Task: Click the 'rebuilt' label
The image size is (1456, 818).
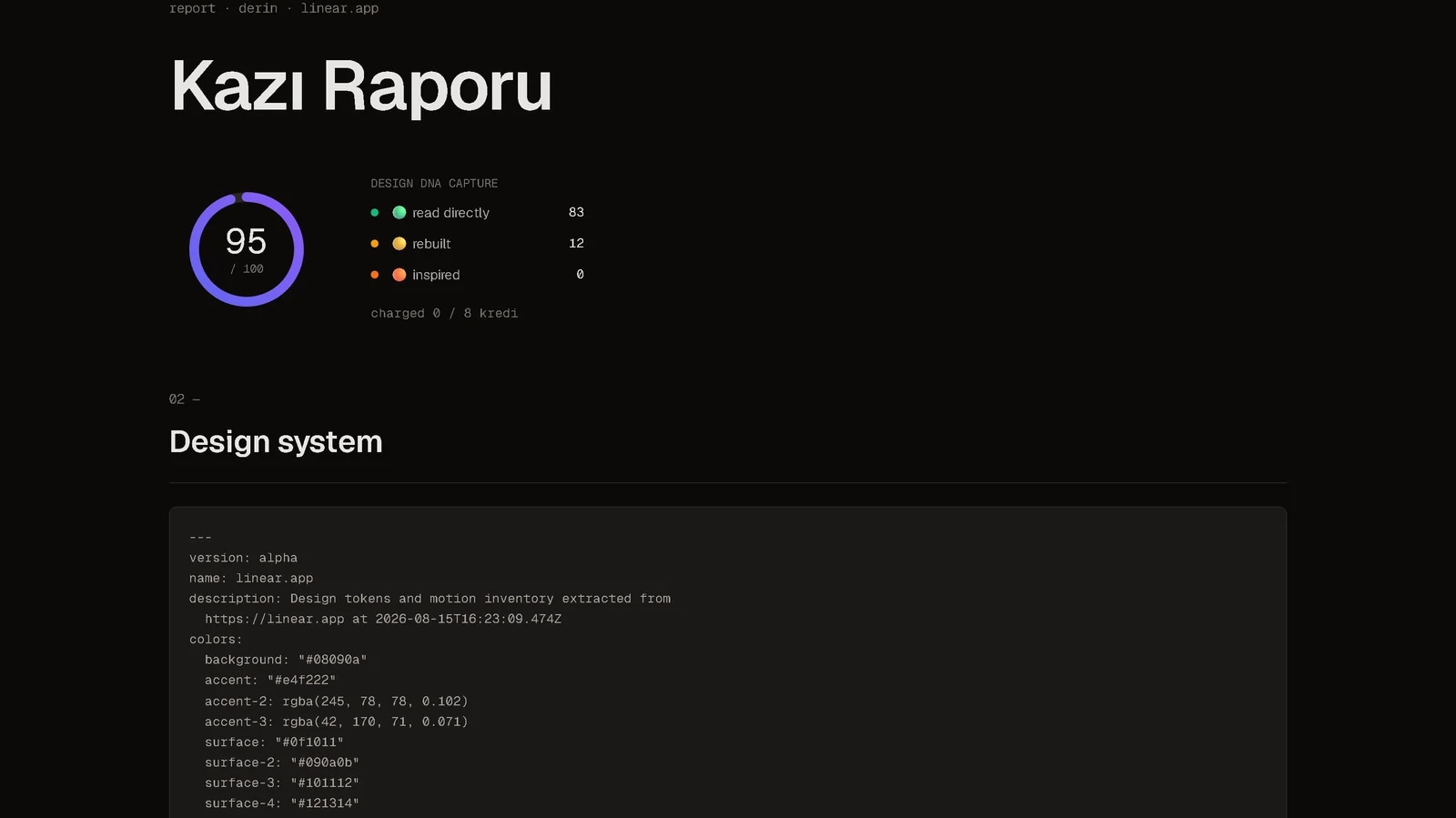Action: coord(431,243)
